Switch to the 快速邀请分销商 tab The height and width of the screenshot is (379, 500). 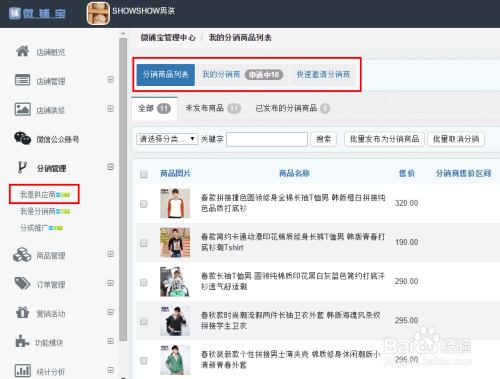(323, 75)
